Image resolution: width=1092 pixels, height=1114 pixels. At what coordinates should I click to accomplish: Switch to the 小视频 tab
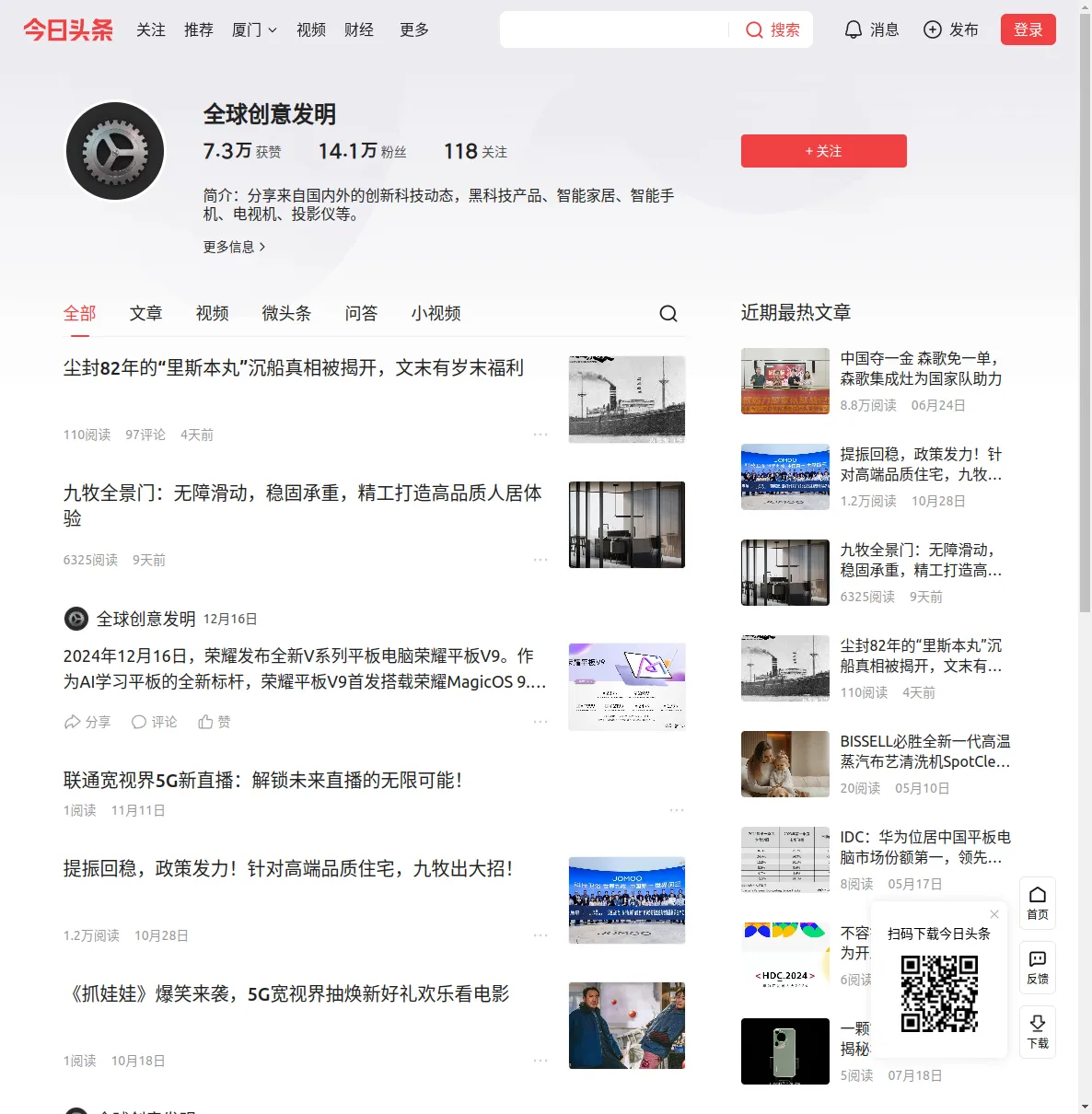[x=436, y=313]
